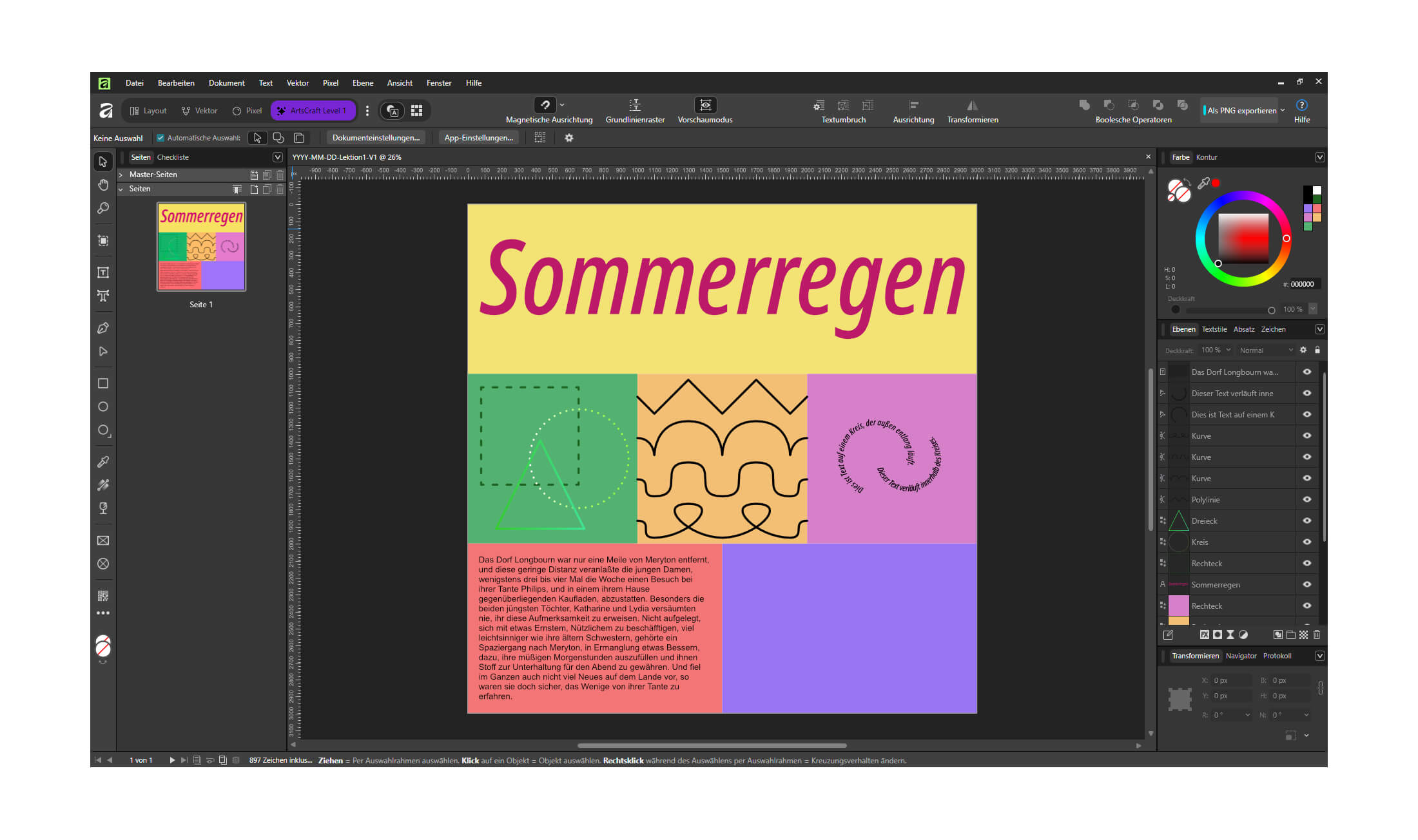The height and width of the screenshot is (840, 1418).
Task: Hide the Kreis layer
Action: point(1306,542)
